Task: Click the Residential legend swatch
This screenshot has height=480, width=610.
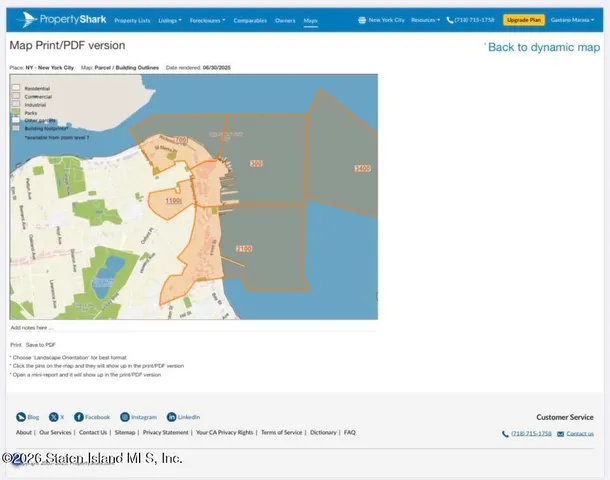Action: 15,87
